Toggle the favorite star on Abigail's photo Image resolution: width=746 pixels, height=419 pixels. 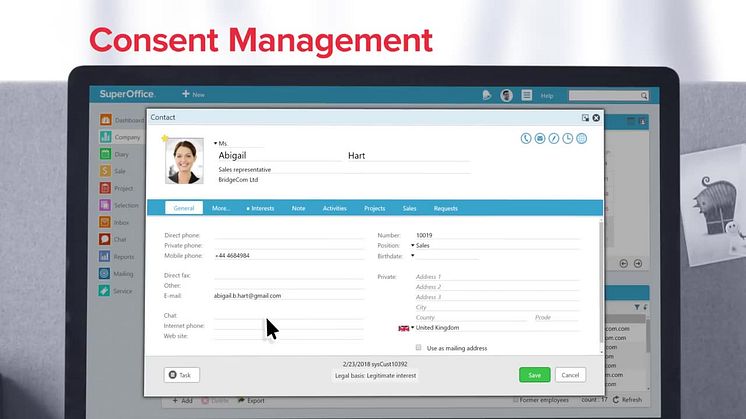(x=165, y=138)
